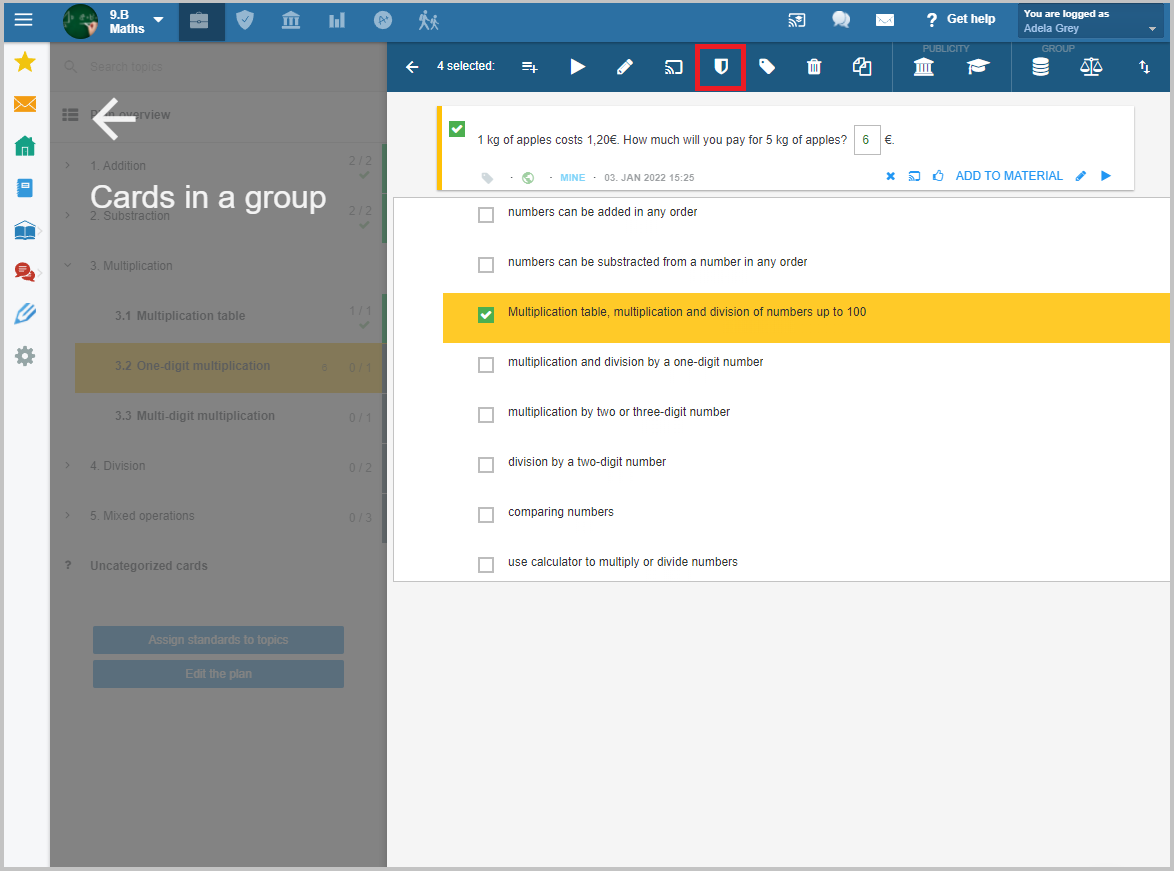The height and width of the screenshot is (871, 1174).
Task: Open the blue notebook icon in sidebar
Action: point(25,188)
